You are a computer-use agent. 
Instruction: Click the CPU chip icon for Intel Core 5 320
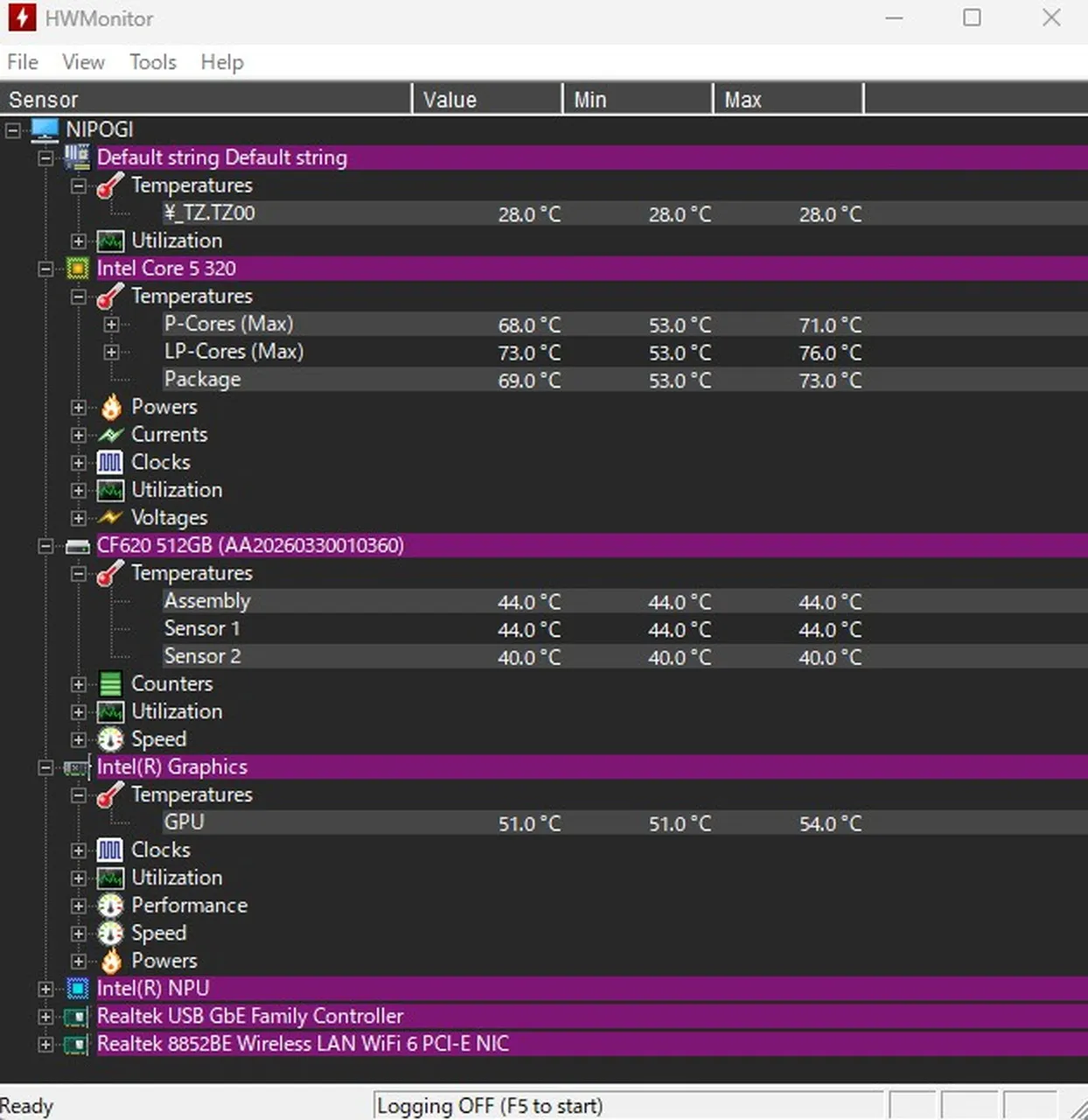click(x=77, y=269)
